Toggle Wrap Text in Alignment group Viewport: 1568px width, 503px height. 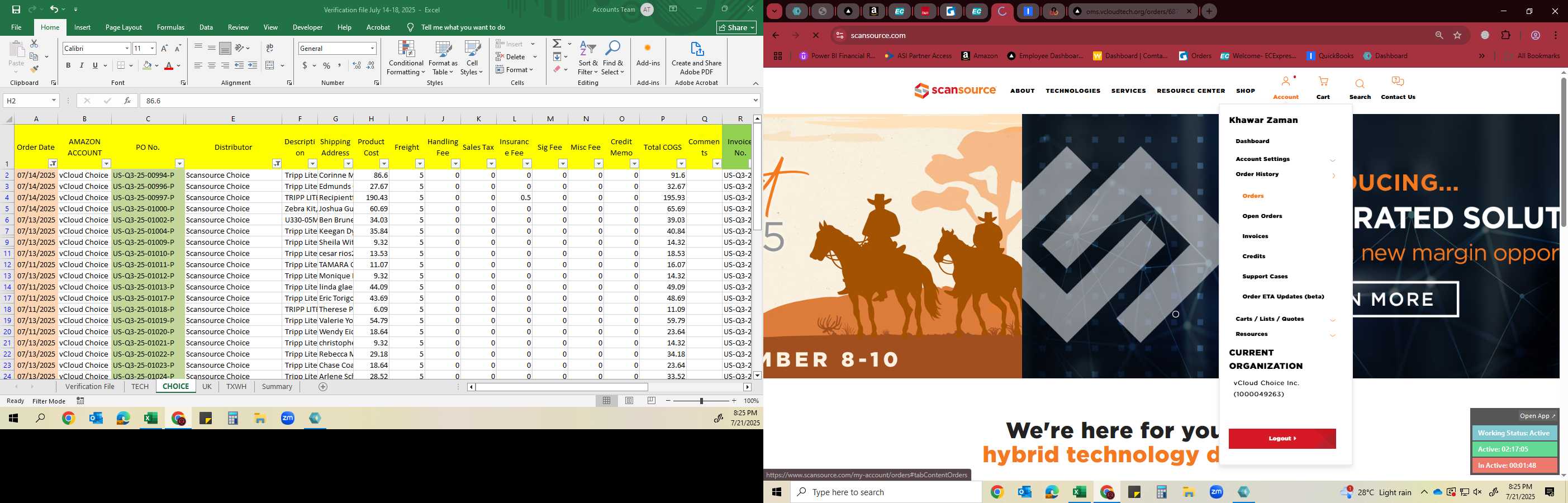[x=270, y=48]
